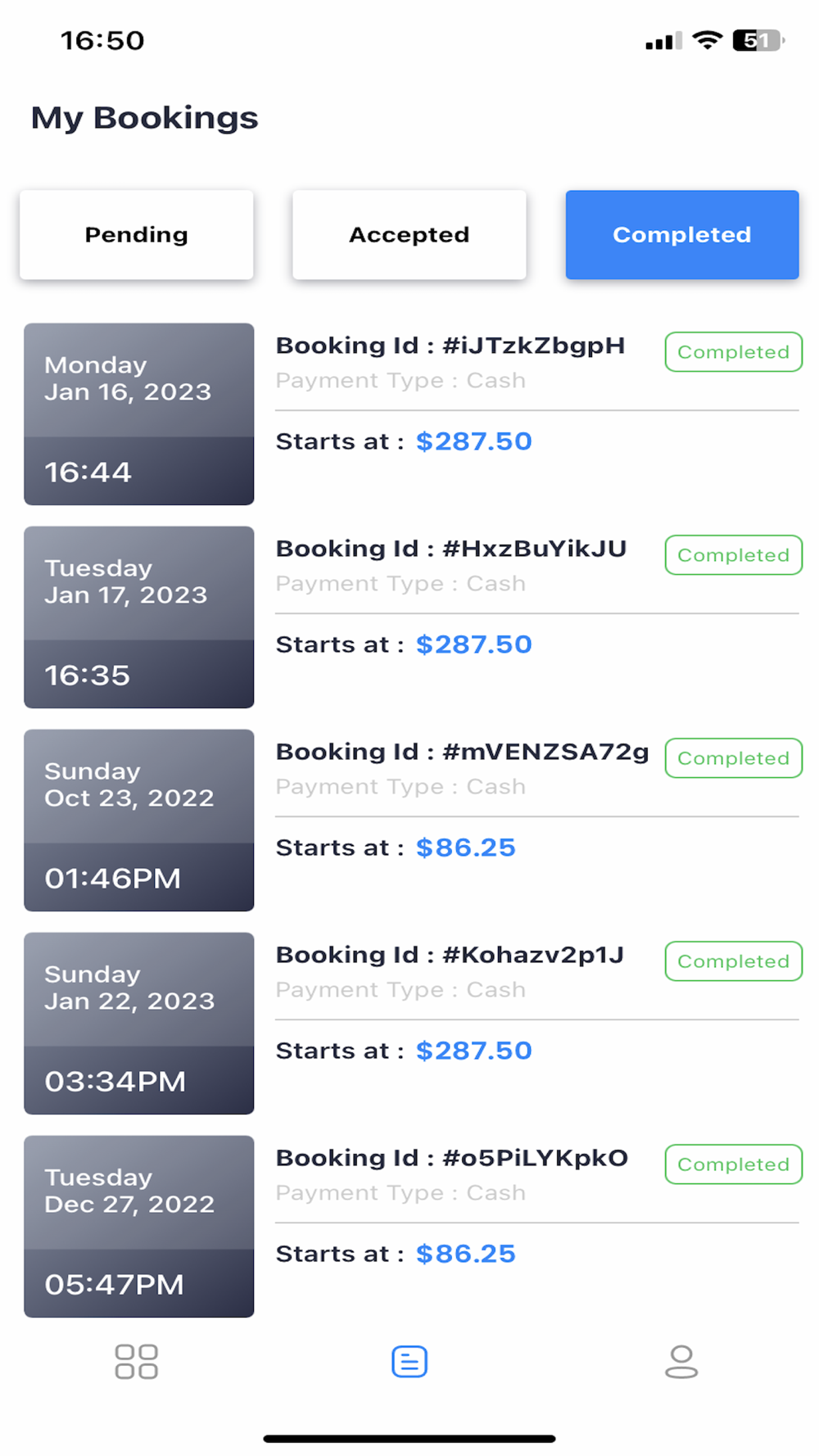This screenshot has height=1456, width=819.
Task: Tap Completed badge for booking #mVENZSA72g
Action: pyautogui.click(x=733, y=758)
